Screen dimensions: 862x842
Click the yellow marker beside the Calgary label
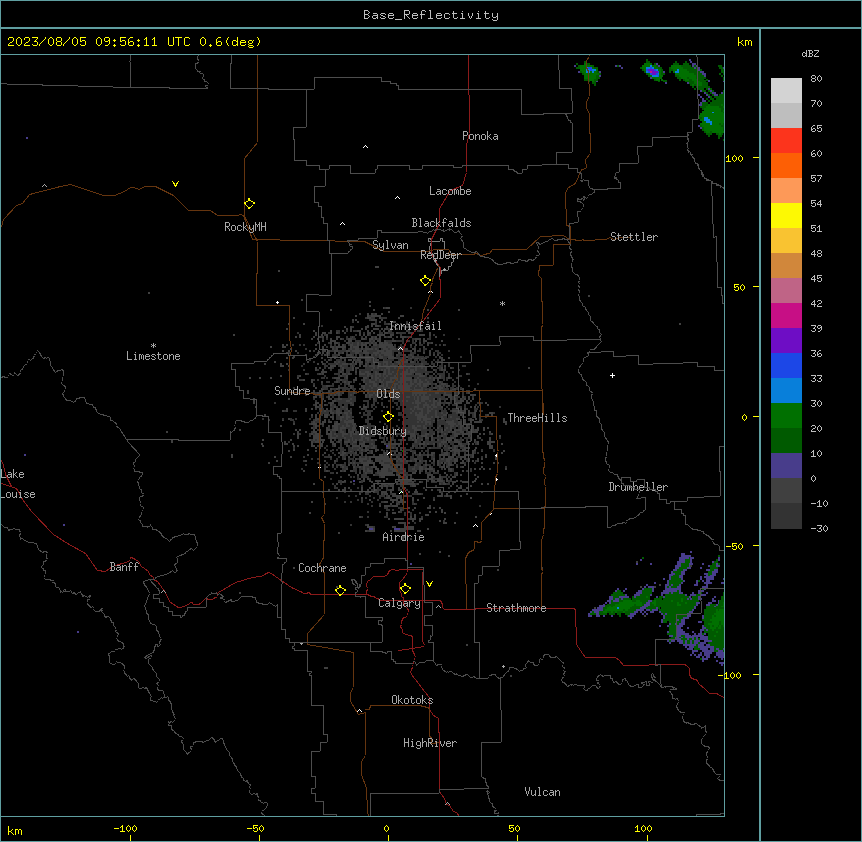click(x=405, y=589)
